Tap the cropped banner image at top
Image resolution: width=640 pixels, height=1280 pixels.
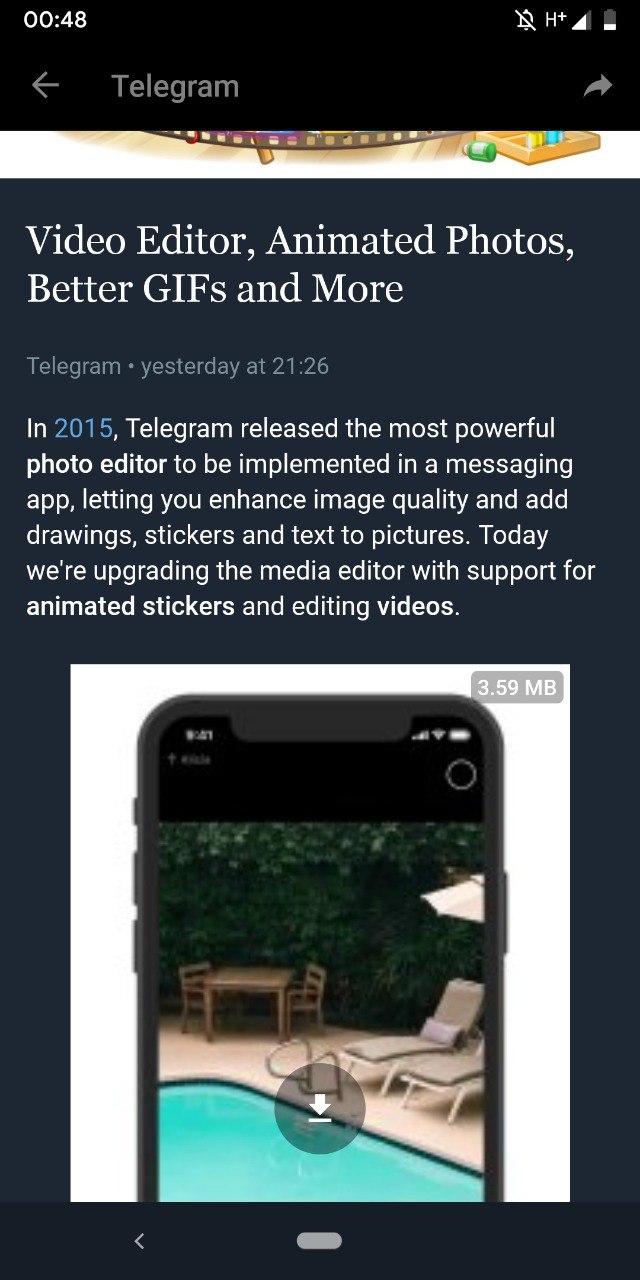[320, 154]
